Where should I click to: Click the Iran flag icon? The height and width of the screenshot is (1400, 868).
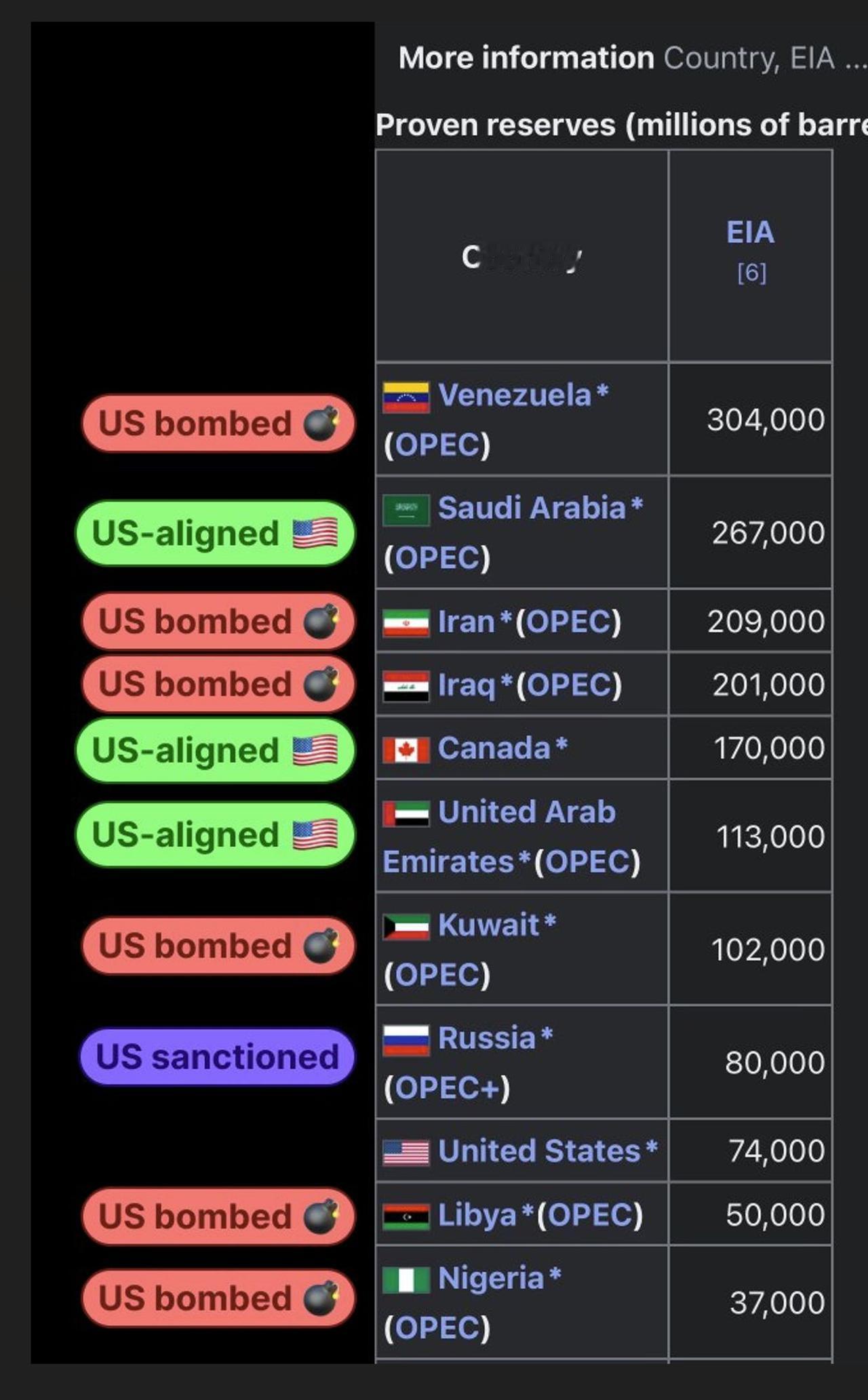click(406, 622)
